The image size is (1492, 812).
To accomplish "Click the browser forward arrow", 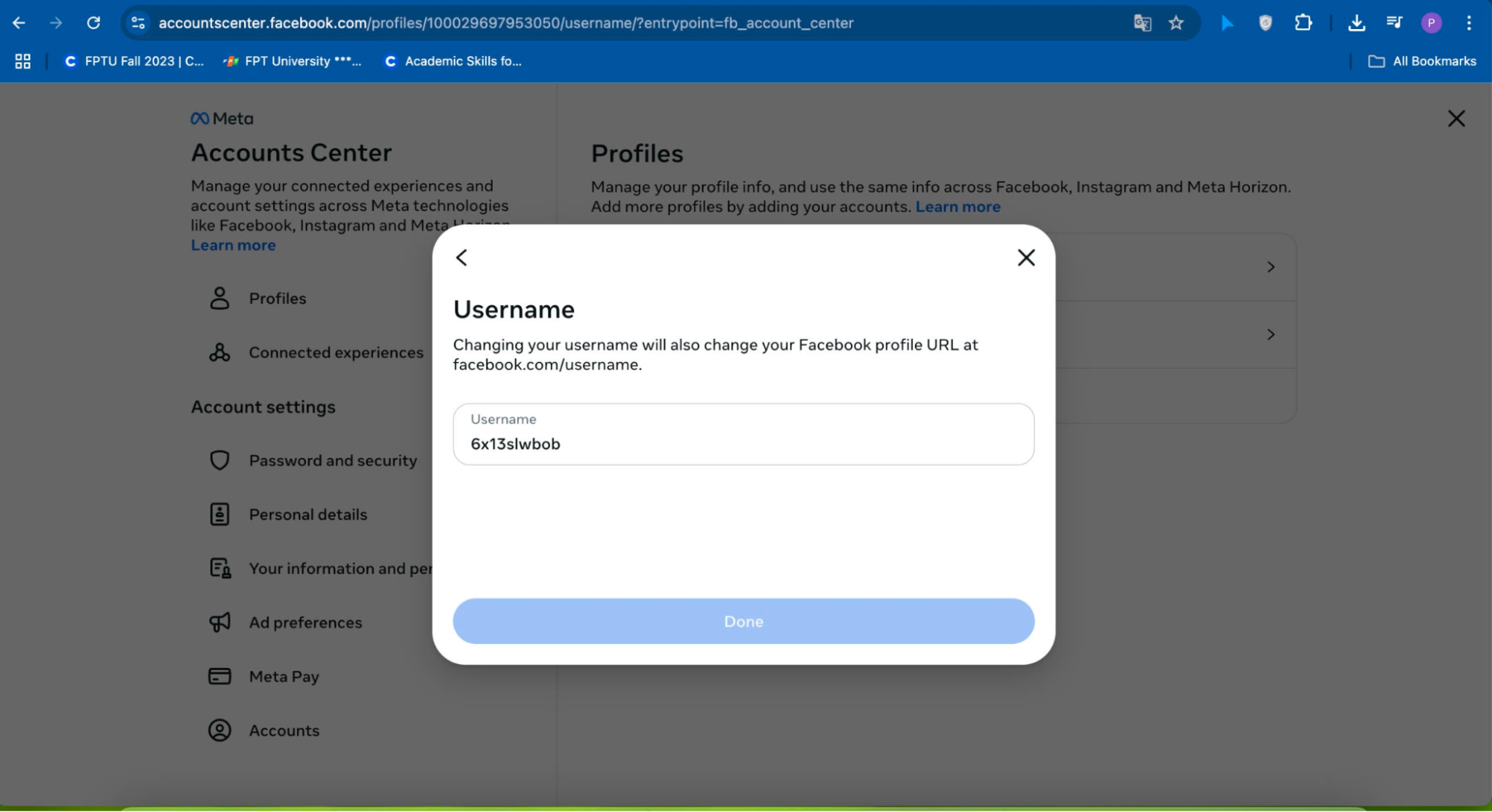I will click(56, 22).
